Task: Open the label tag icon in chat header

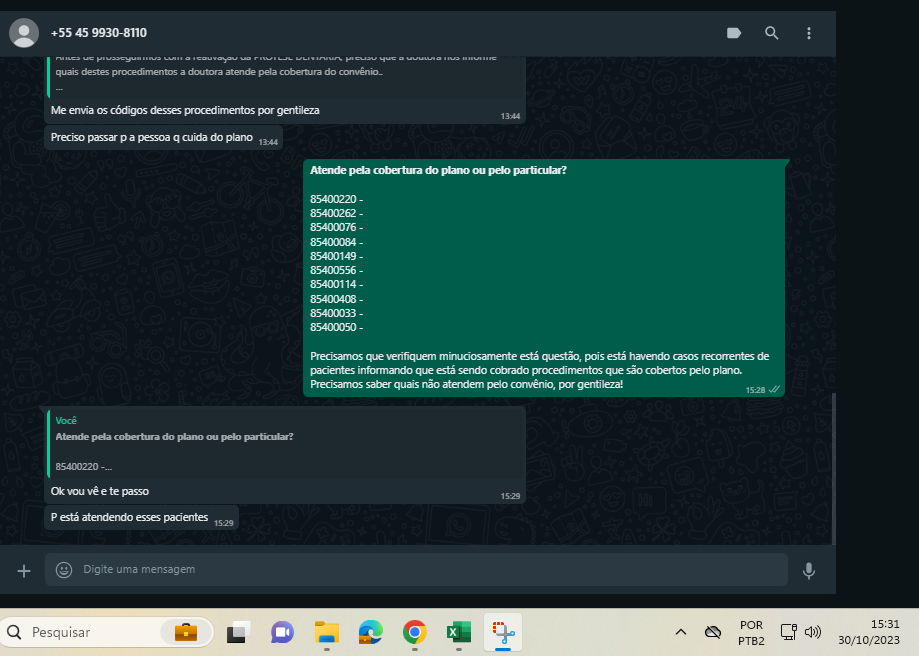Action: (x=734, y=33)
